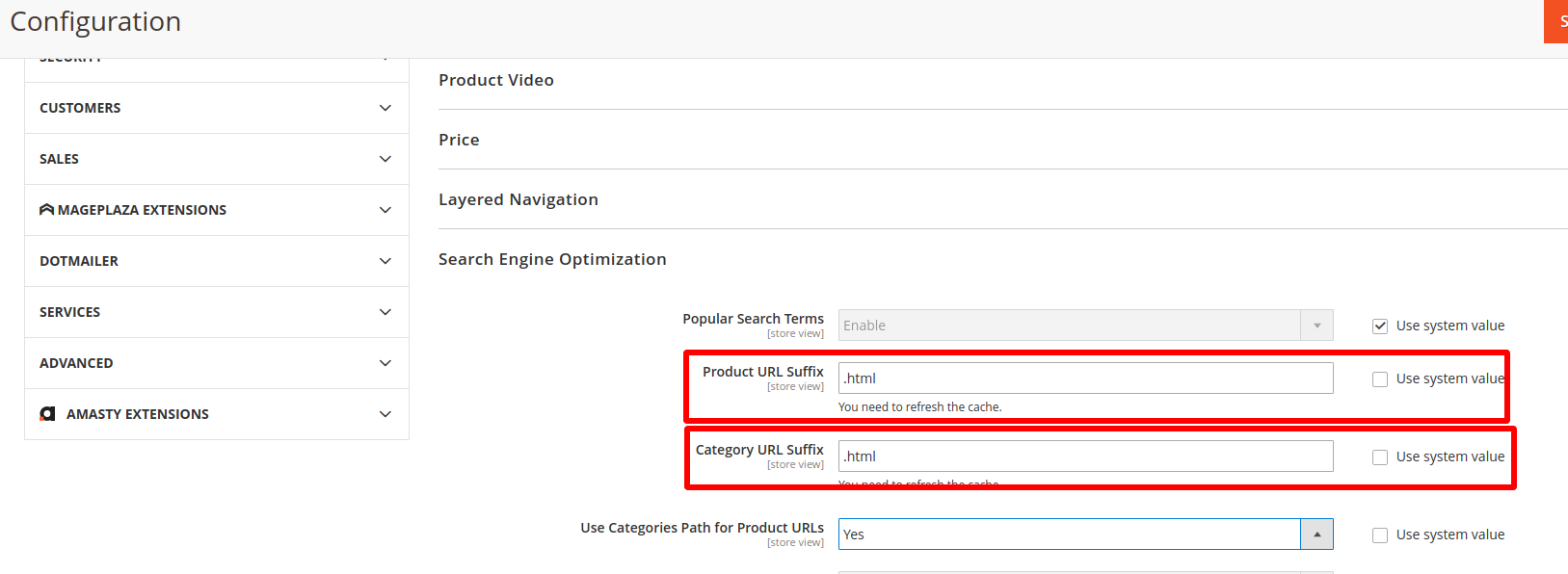Click the Amasty Extensions logo icon
Screen dimensions: 1568x574
tap(47, 414)
